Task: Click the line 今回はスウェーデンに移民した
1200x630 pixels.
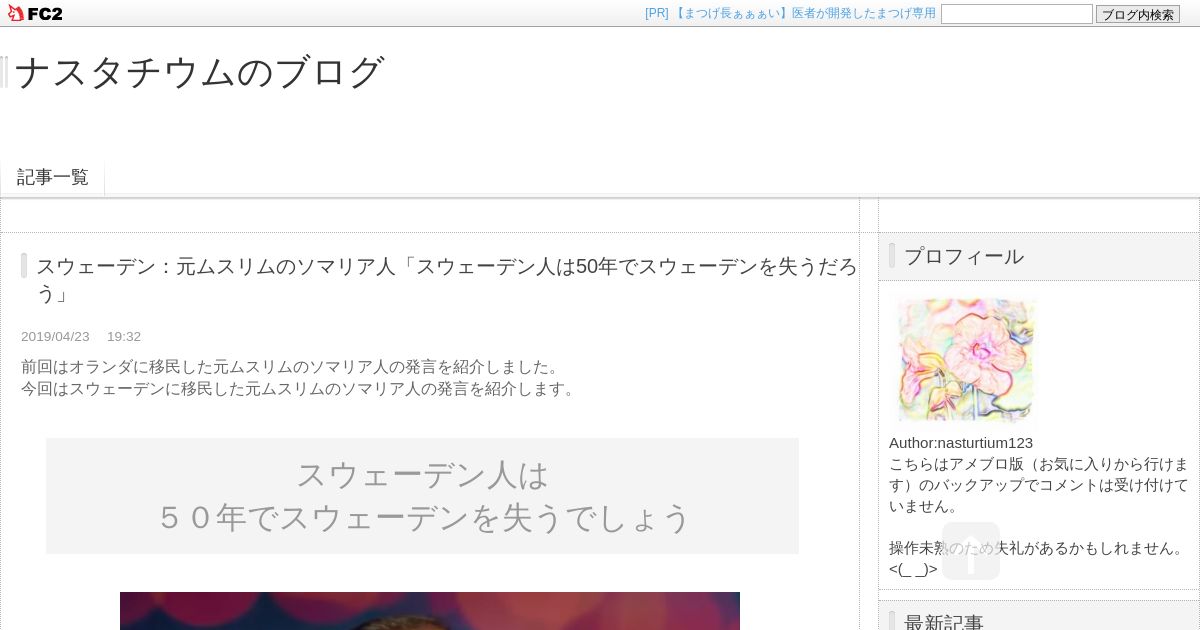Action: point(300,389)
